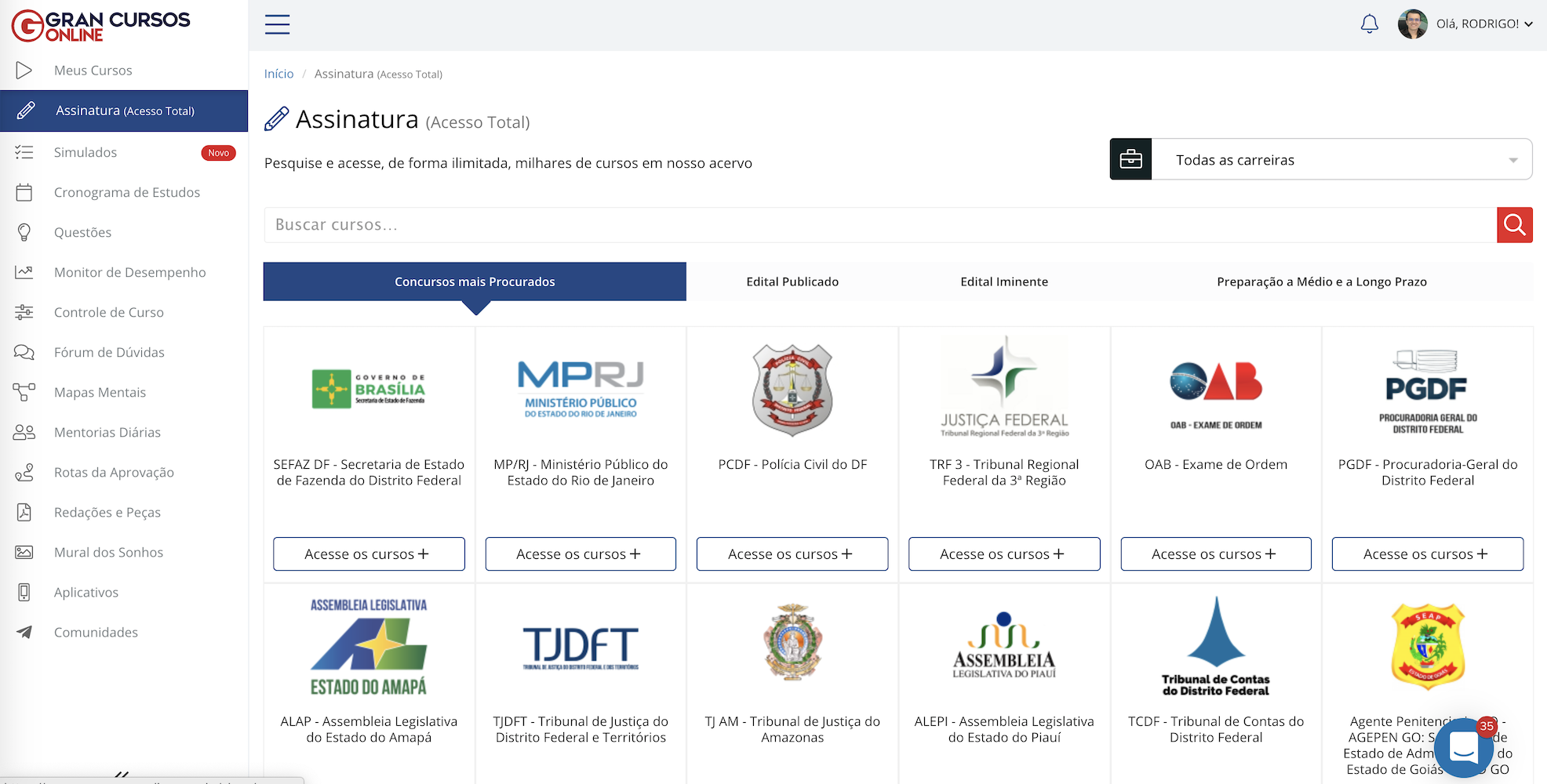Go to Início breadcrumb link
1547x784 pixels.
(278, 74)
